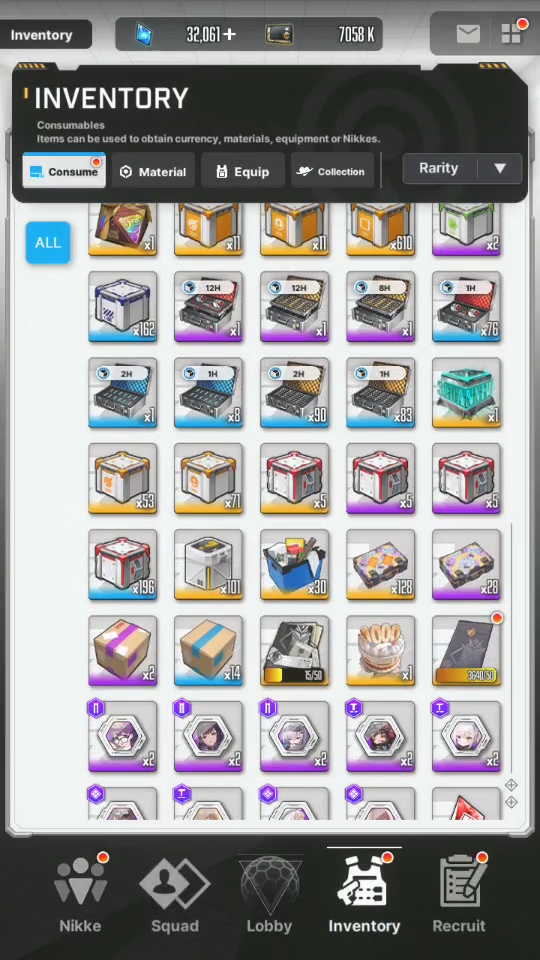Select the 12H red case item

(x=208, y=307)
